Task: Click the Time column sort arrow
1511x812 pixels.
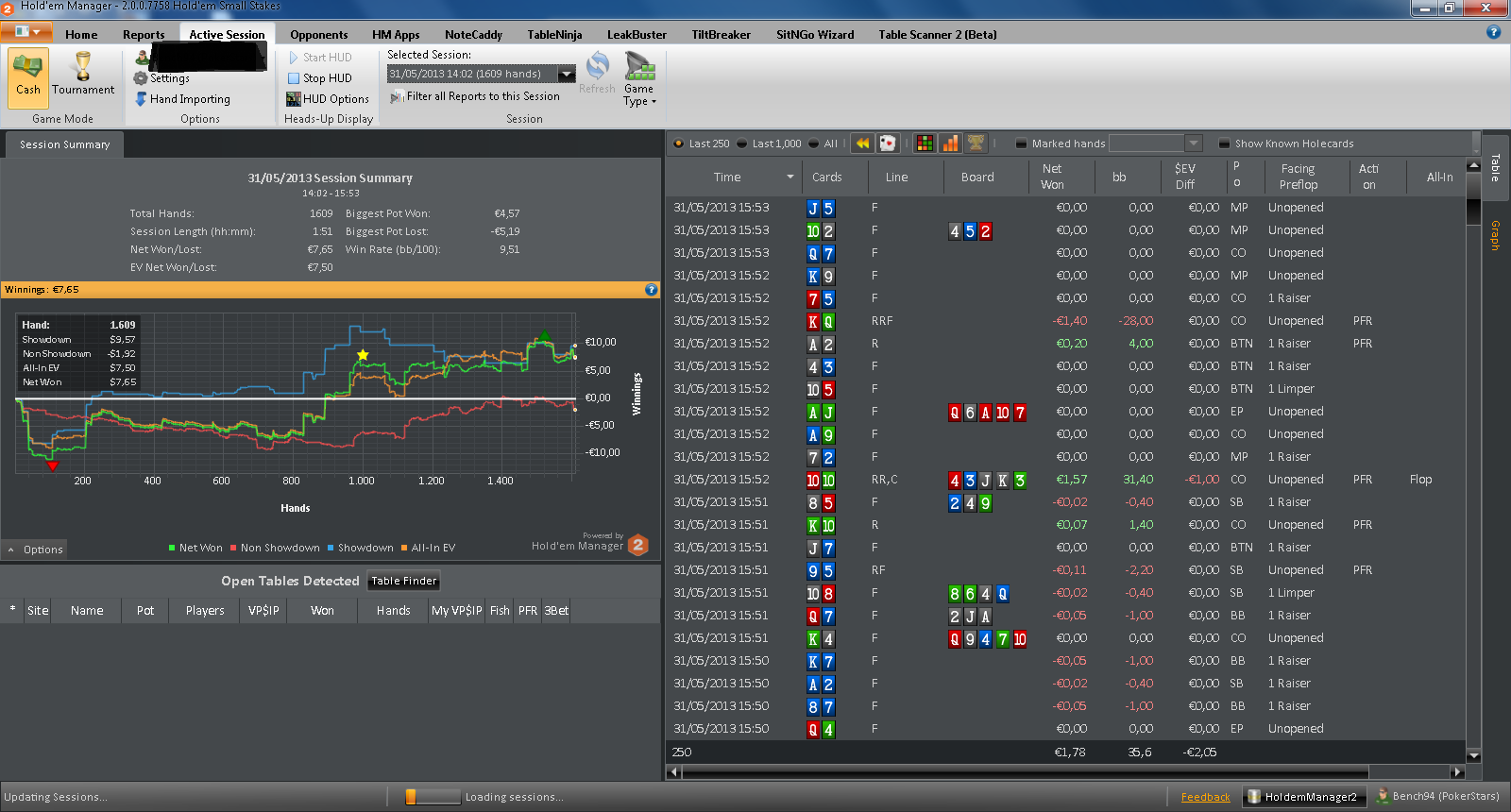Action: tap(790, 178)
